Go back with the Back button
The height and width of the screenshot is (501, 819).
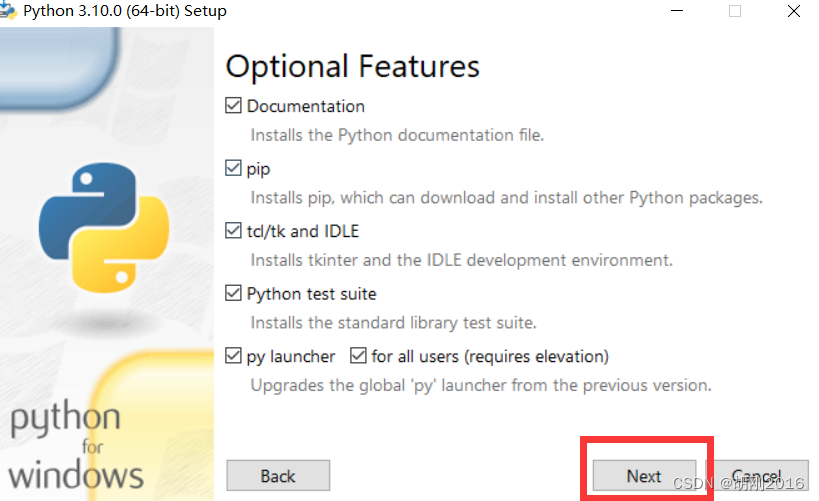click(x=278, y=475)
